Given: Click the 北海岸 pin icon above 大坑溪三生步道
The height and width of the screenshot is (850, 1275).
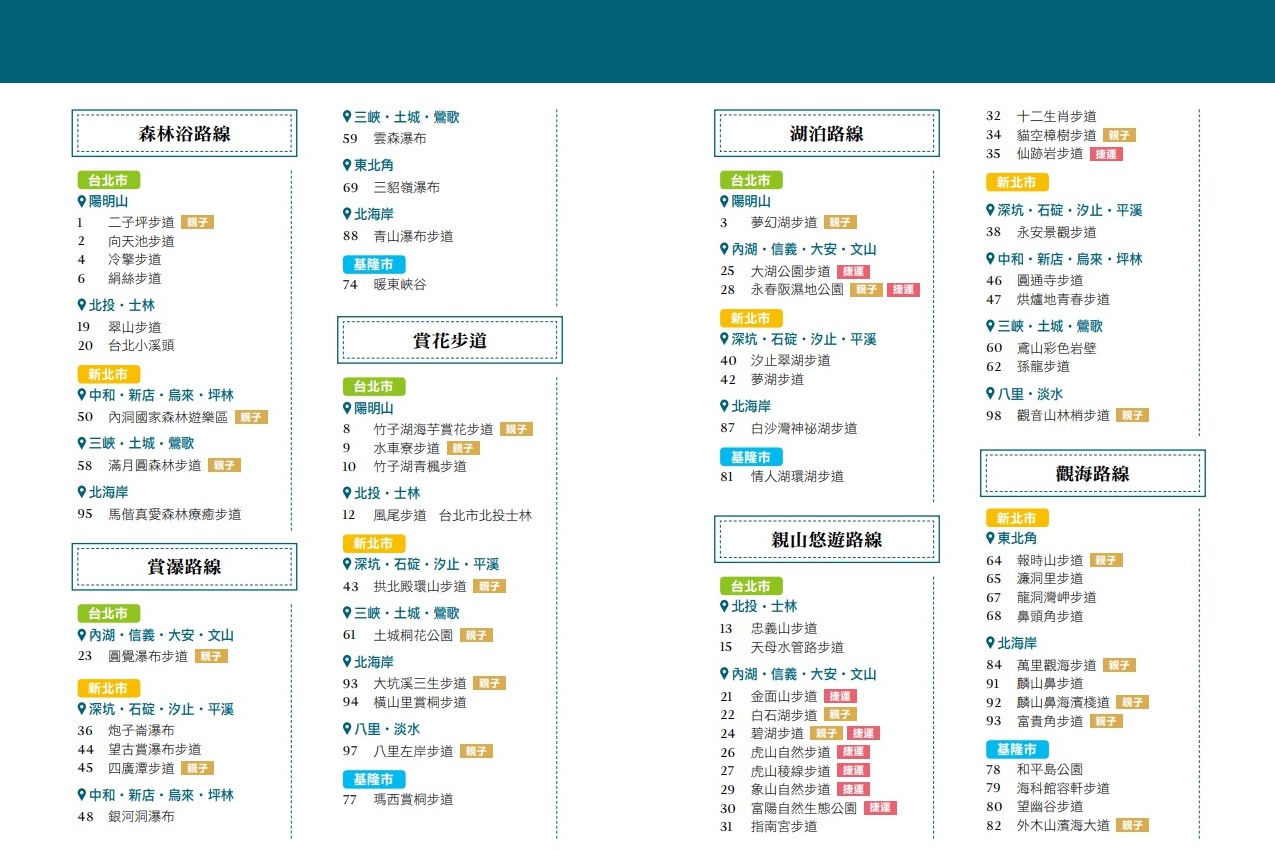Looking at the screenshot, I should 347,662.
